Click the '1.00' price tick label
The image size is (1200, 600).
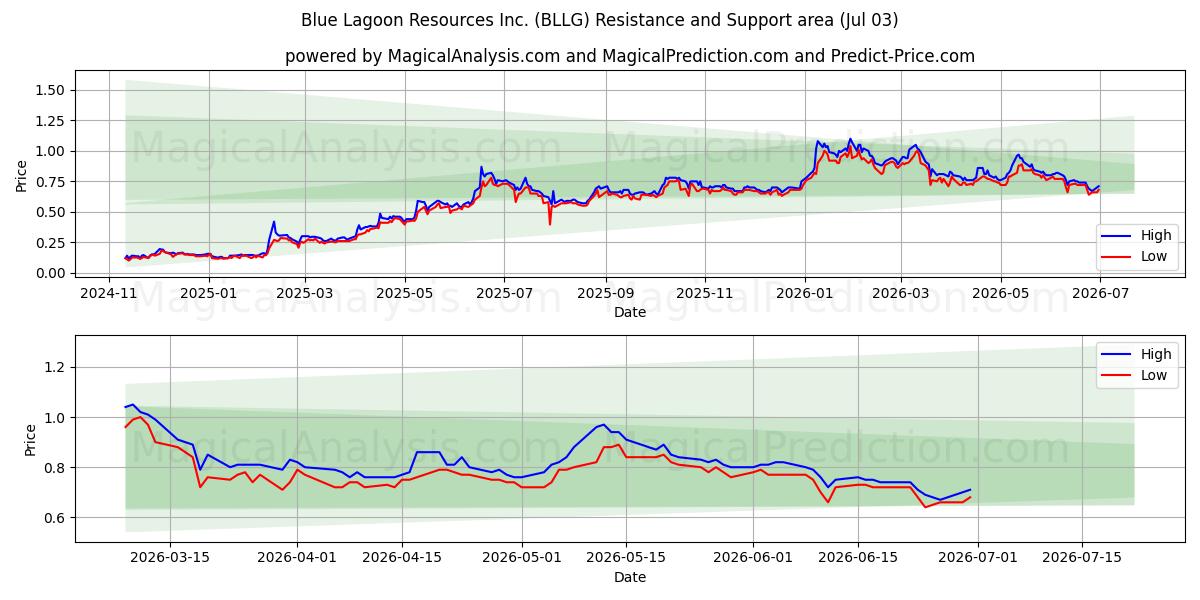50,151
